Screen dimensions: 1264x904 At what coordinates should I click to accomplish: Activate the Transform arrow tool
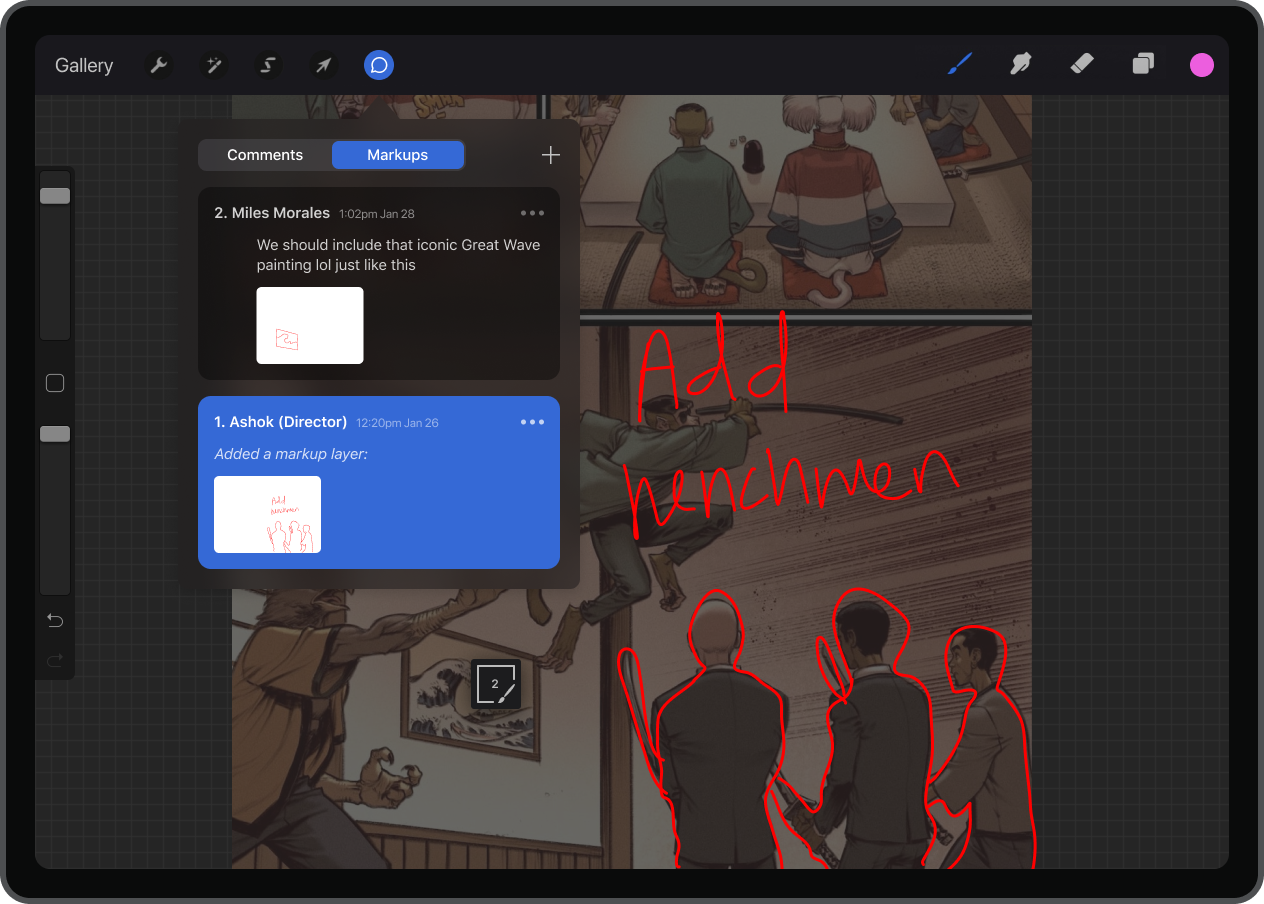click(x=323, y=65)
